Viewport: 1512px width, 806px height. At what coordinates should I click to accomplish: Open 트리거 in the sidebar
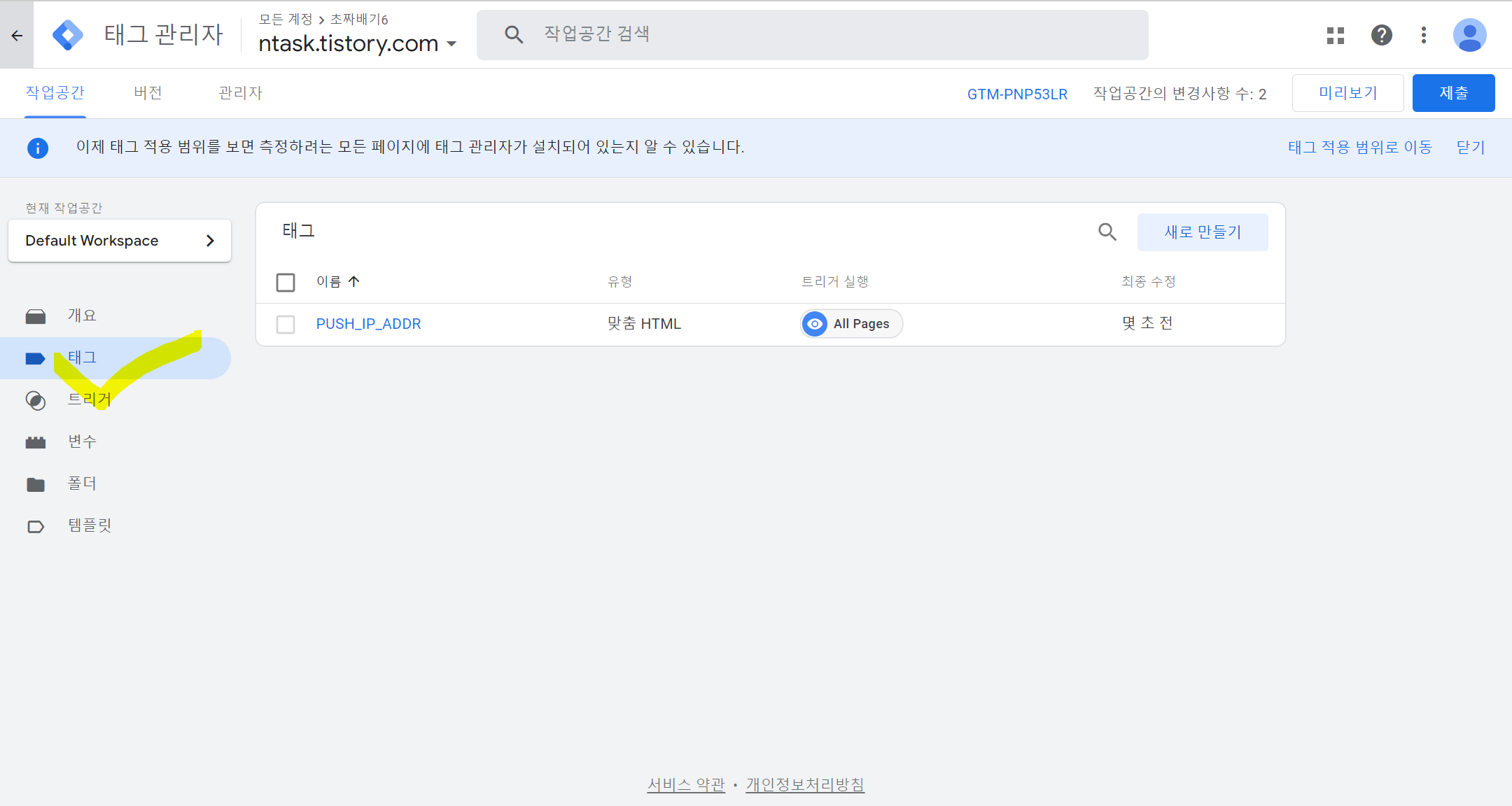89,400
